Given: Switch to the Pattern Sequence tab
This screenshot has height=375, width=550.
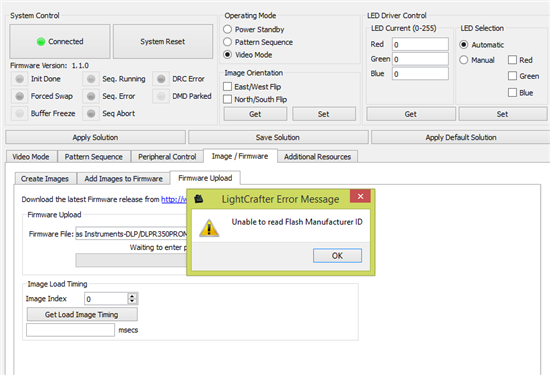Looking at the screenshot, I should point(94,157).
